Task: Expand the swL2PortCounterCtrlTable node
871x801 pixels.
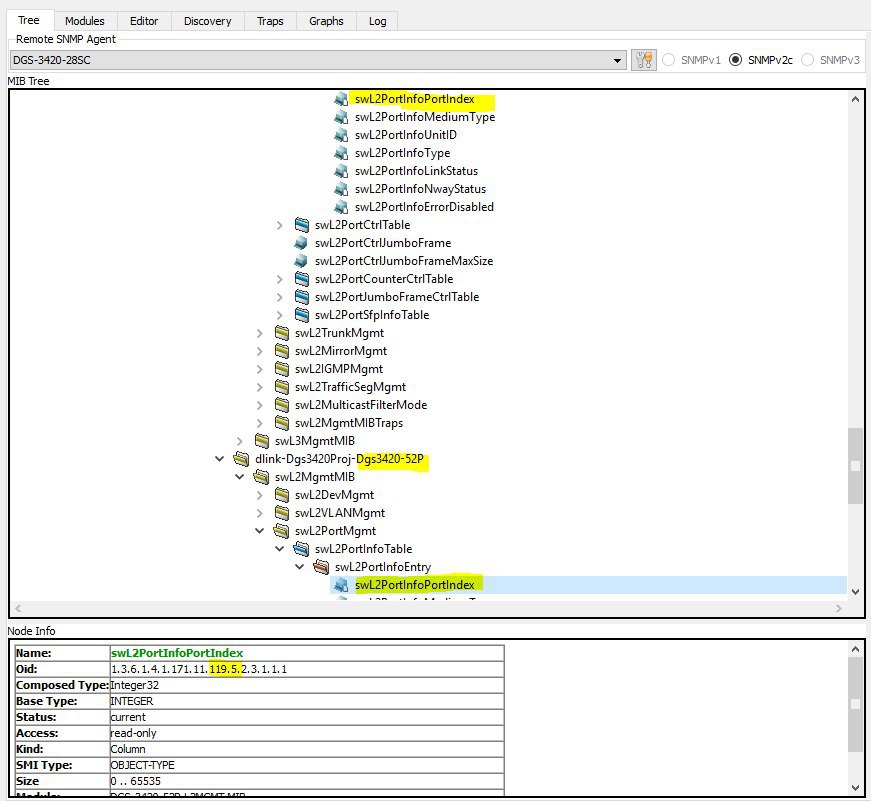Action: coord(279,279)
